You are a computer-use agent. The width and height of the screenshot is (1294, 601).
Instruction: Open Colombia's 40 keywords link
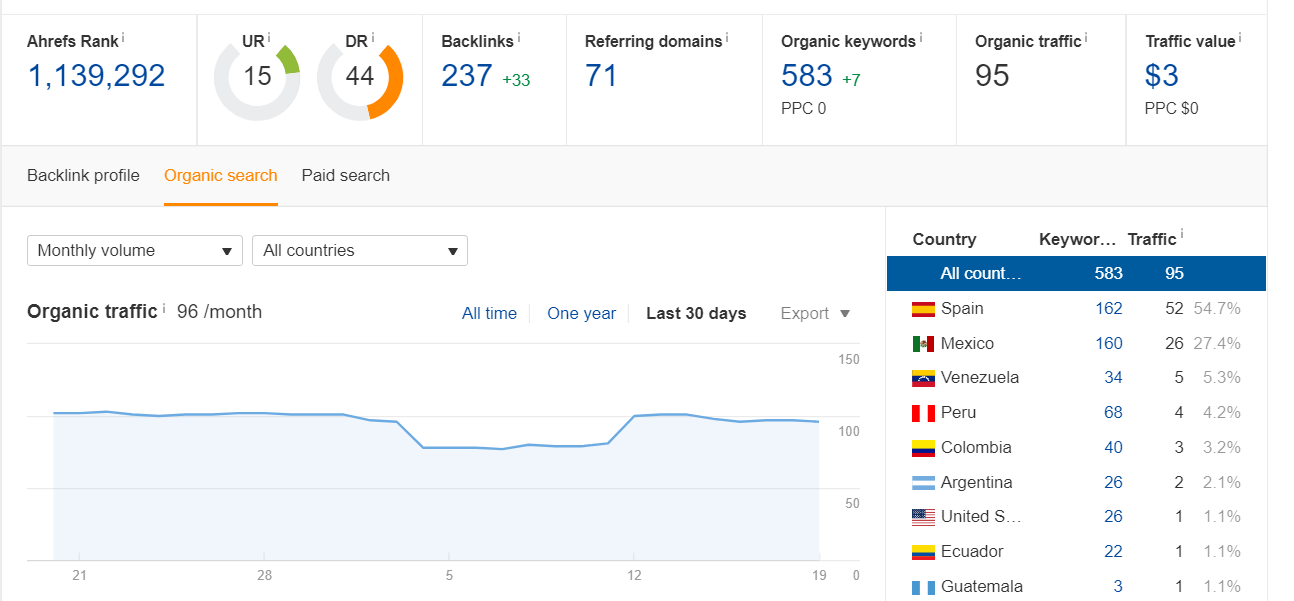click(1113, 448)
